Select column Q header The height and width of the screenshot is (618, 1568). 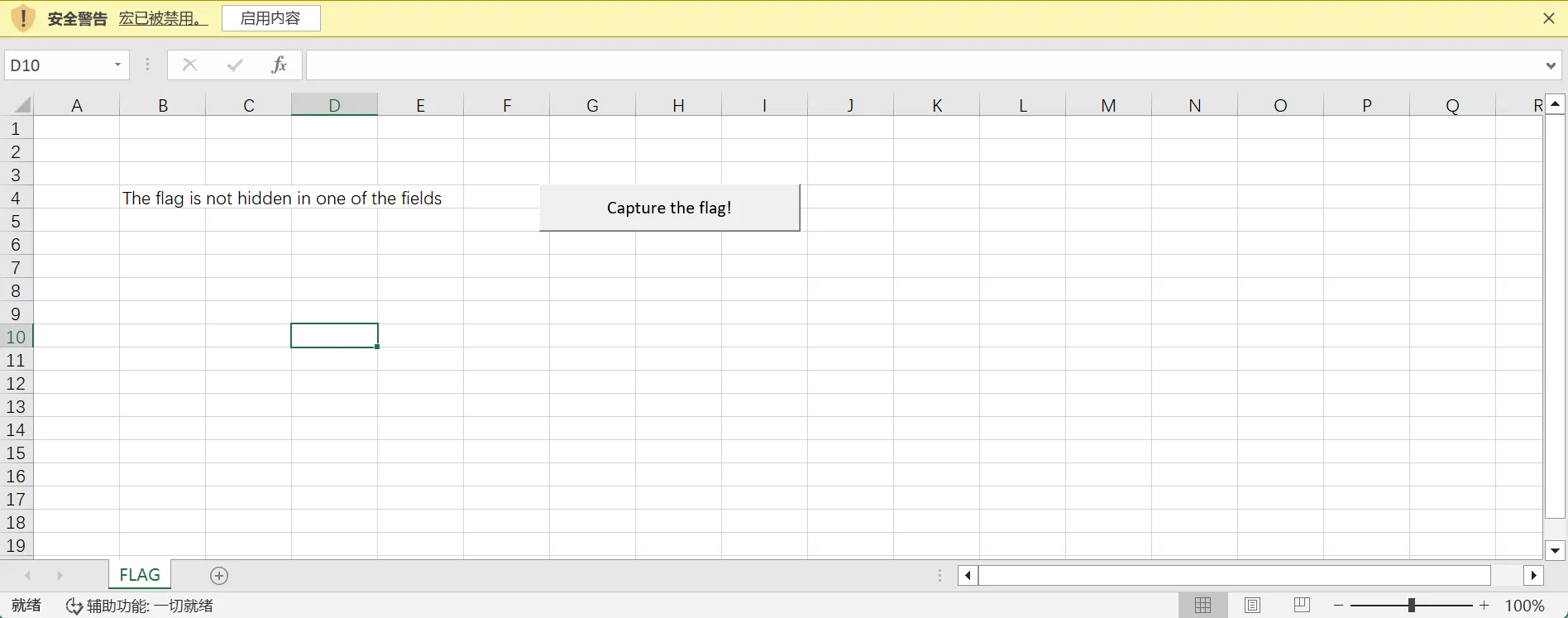tap(1452, 105)
